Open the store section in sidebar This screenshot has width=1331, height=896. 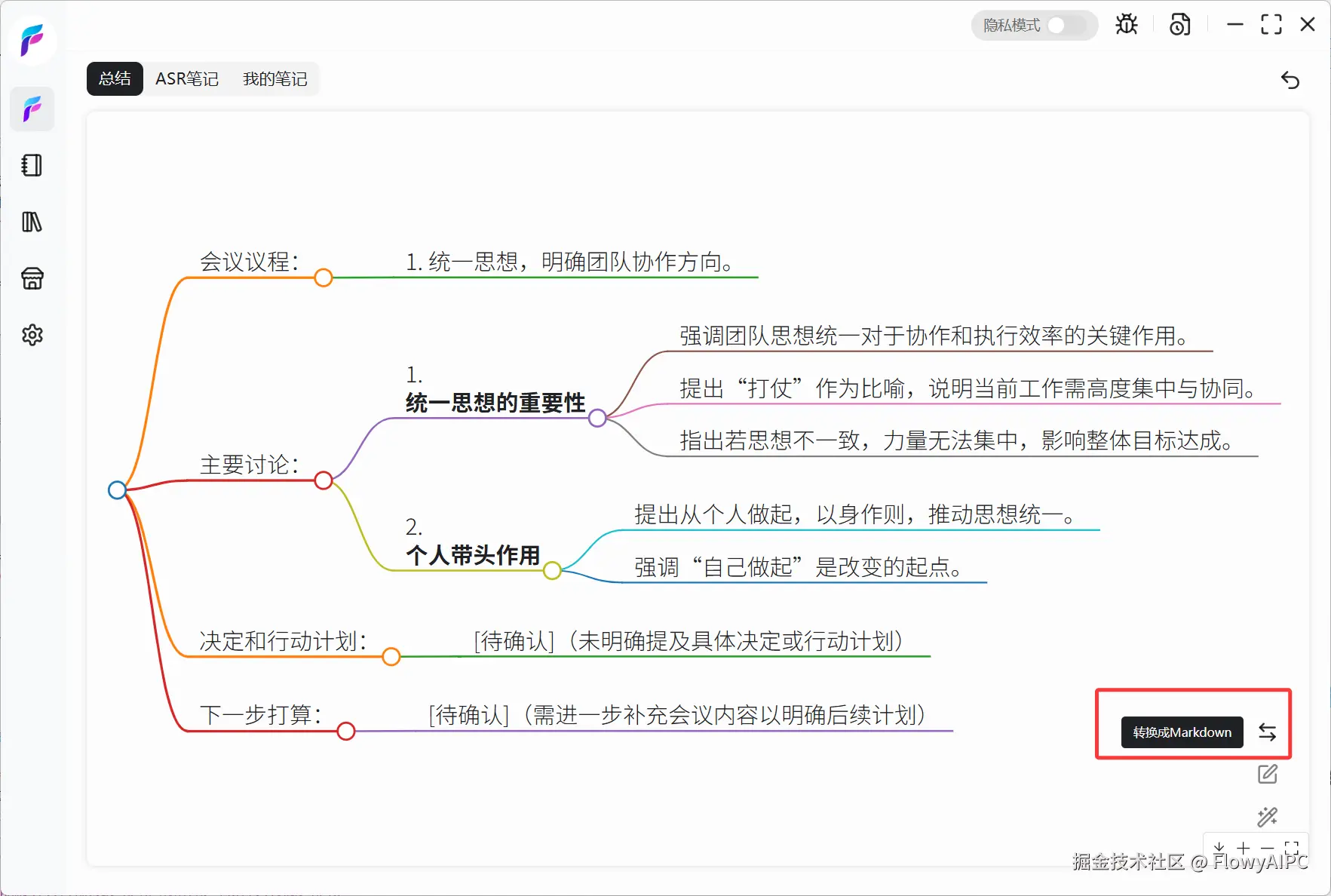tap(32, 278)
